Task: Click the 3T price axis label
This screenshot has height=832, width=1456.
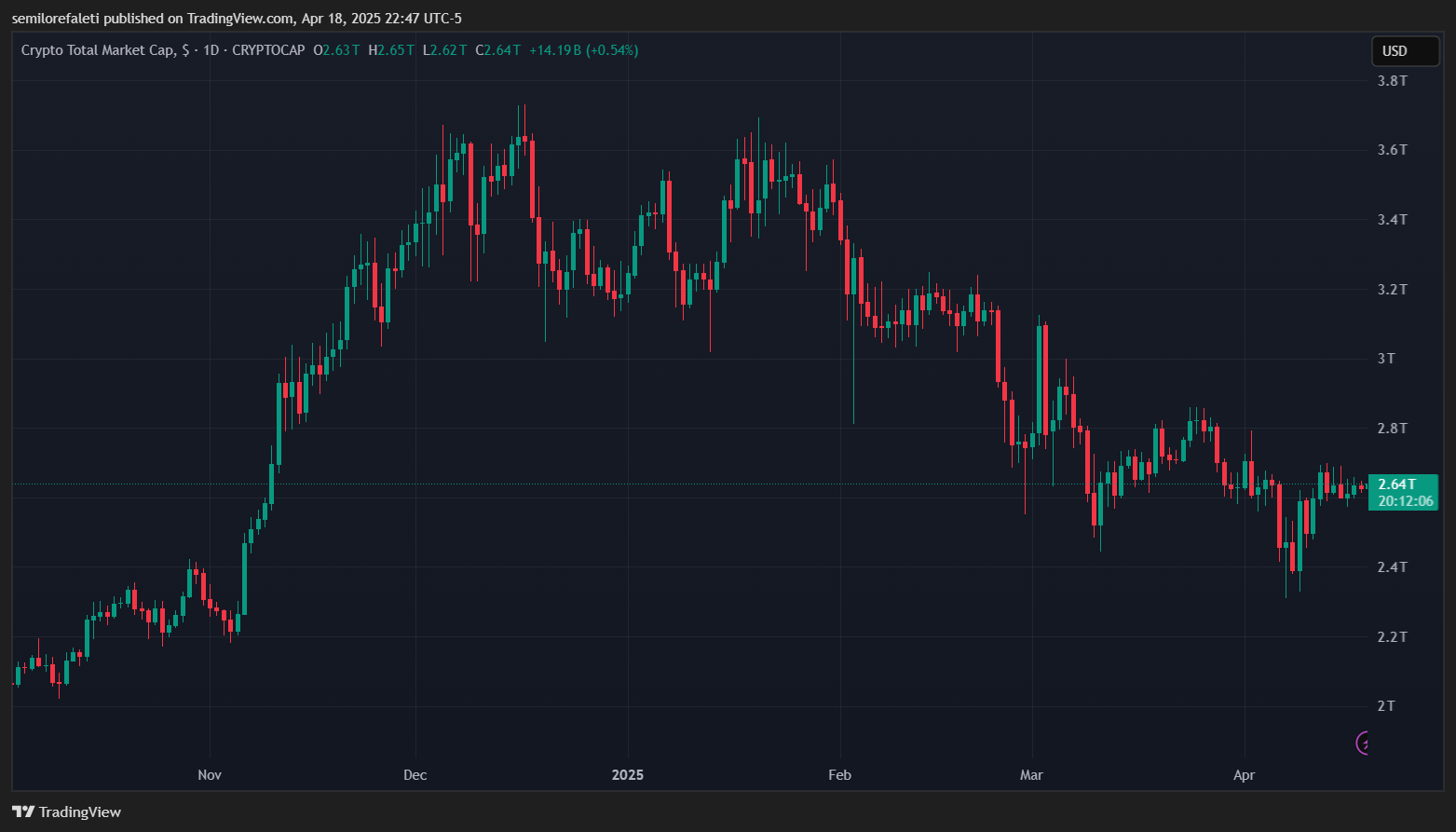Action: click(x=1387, y=359)
